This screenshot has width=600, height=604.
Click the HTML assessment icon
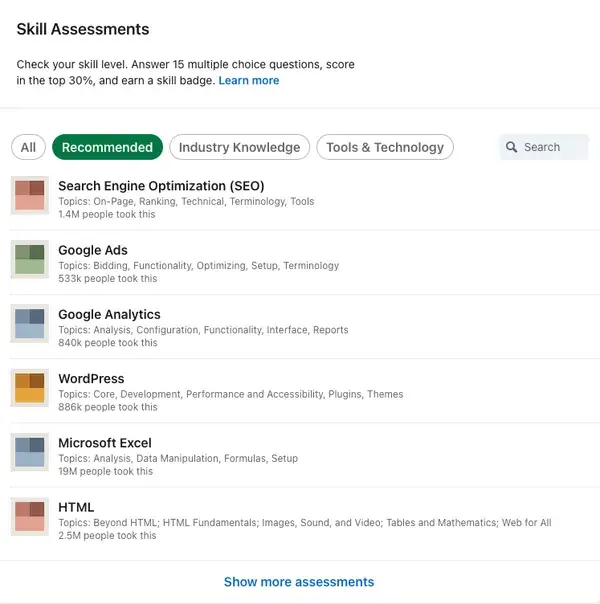(29, 516)
